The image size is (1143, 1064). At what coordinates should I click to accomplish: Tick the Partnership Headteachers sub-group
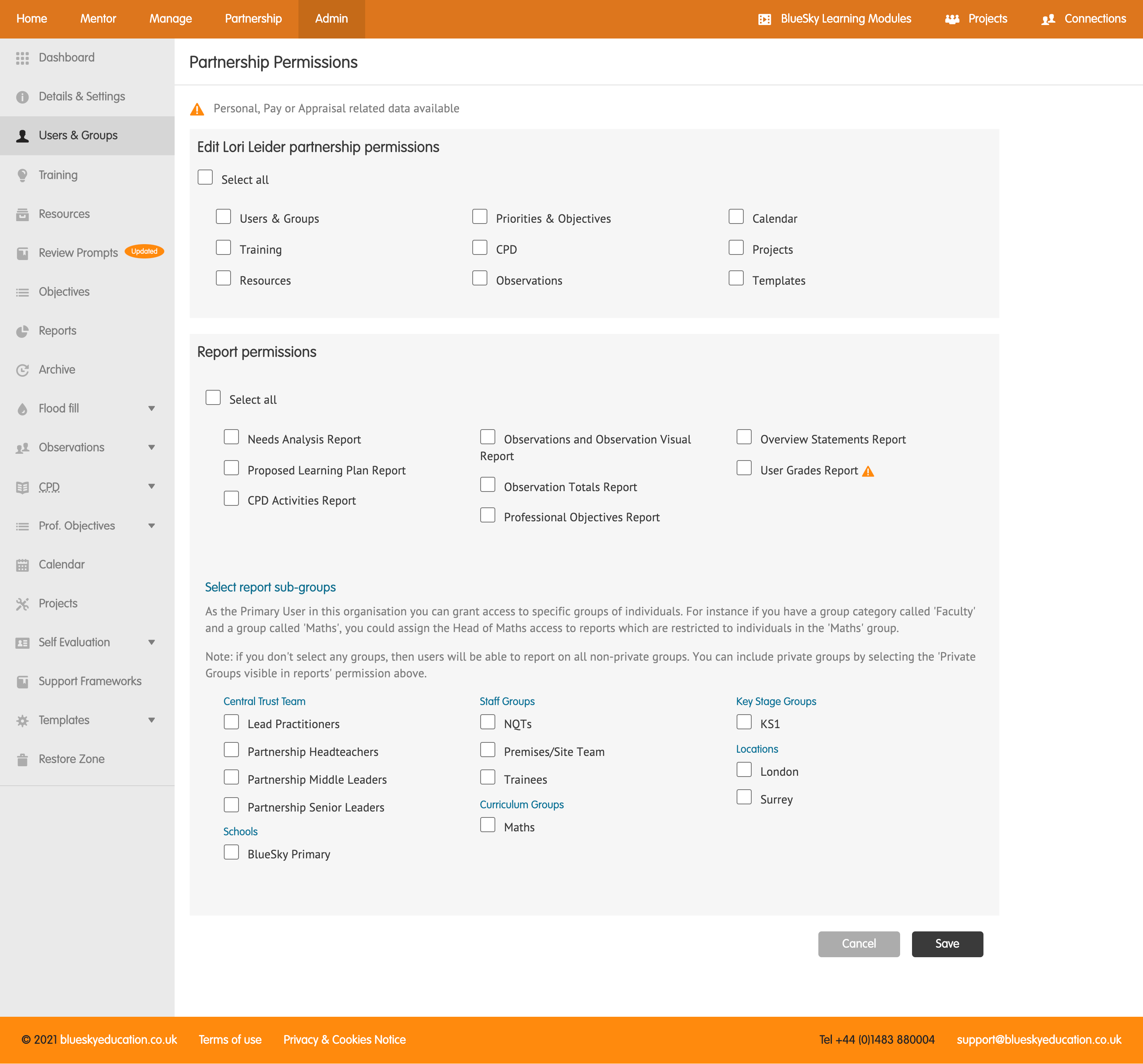pyautogui.click(x=231, y=750)
